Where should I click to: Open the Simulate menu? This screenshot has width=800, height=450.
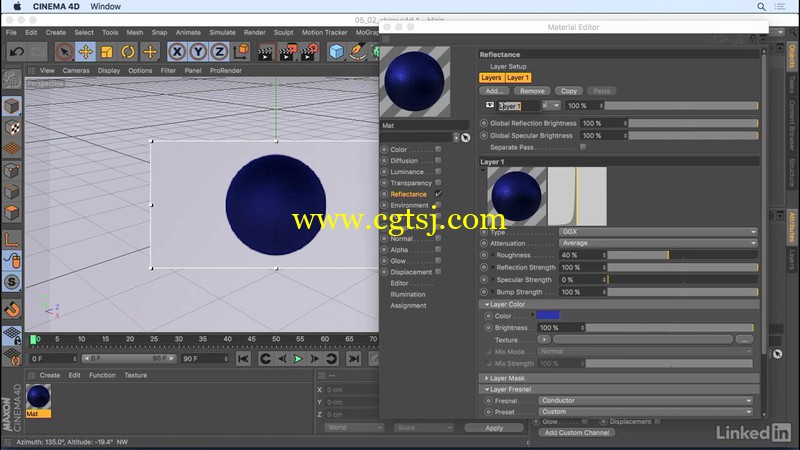222,32
